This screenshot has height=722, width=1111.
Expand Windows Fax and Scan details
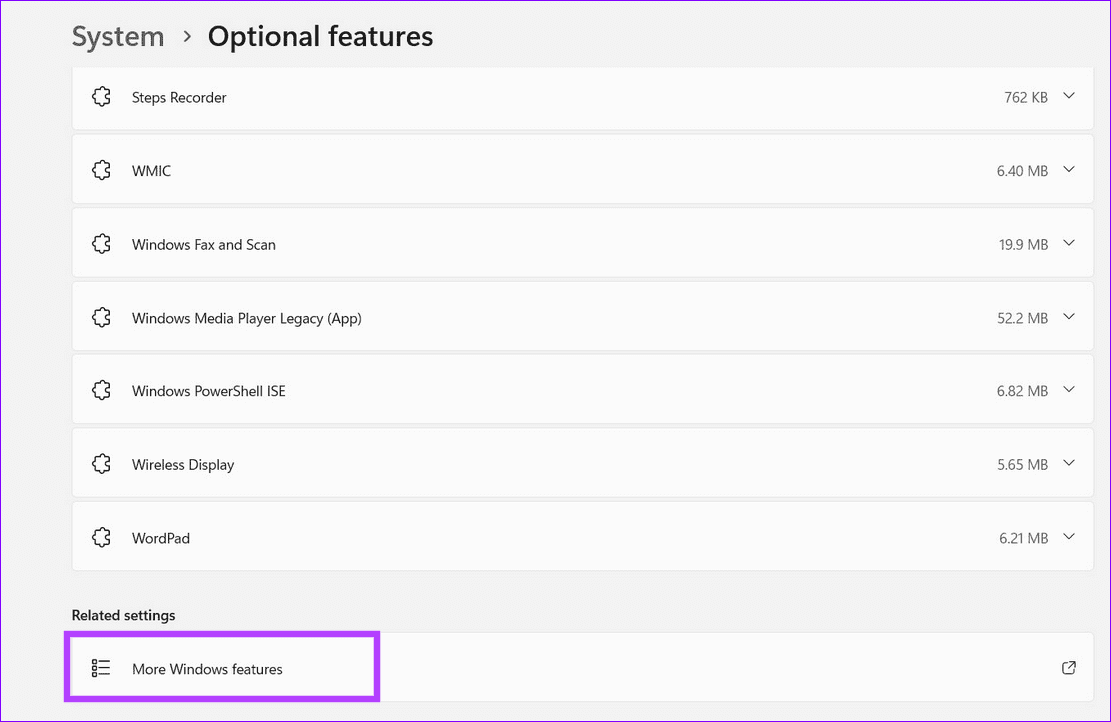click(1069, 243)
